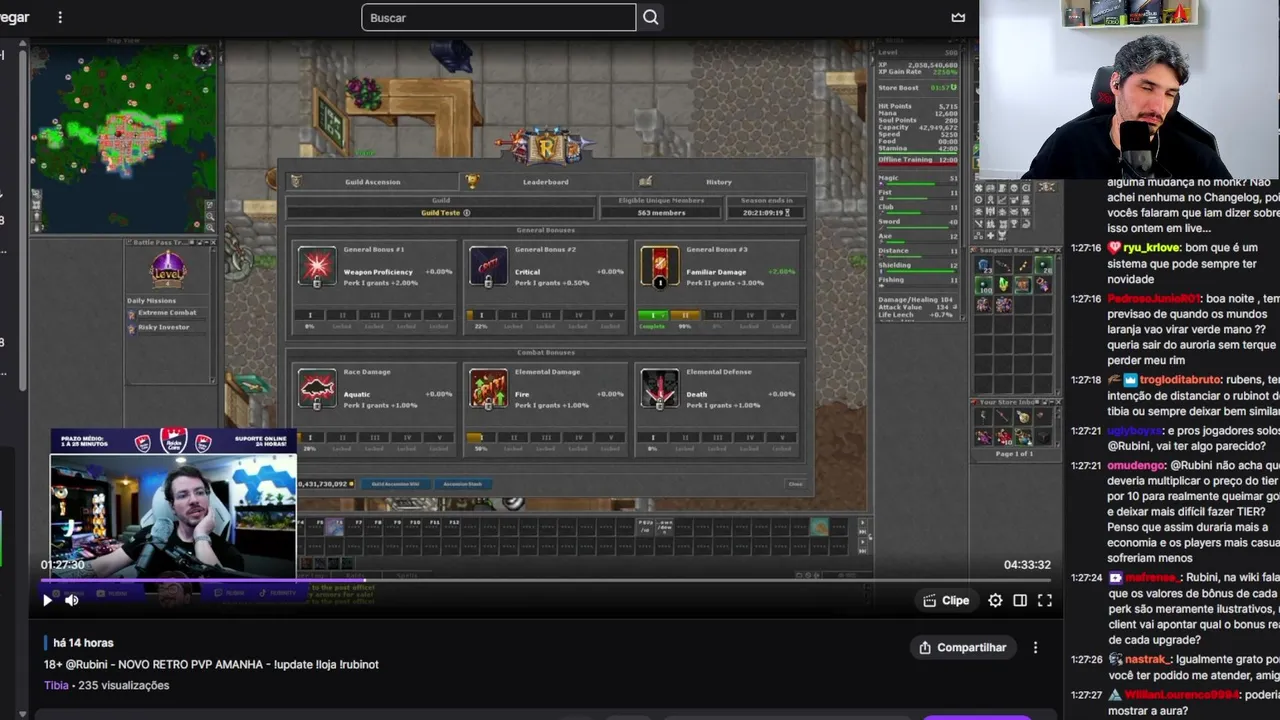Click the Critical bonus icon
Screen dimensions: 1280x720
[489, 266]
